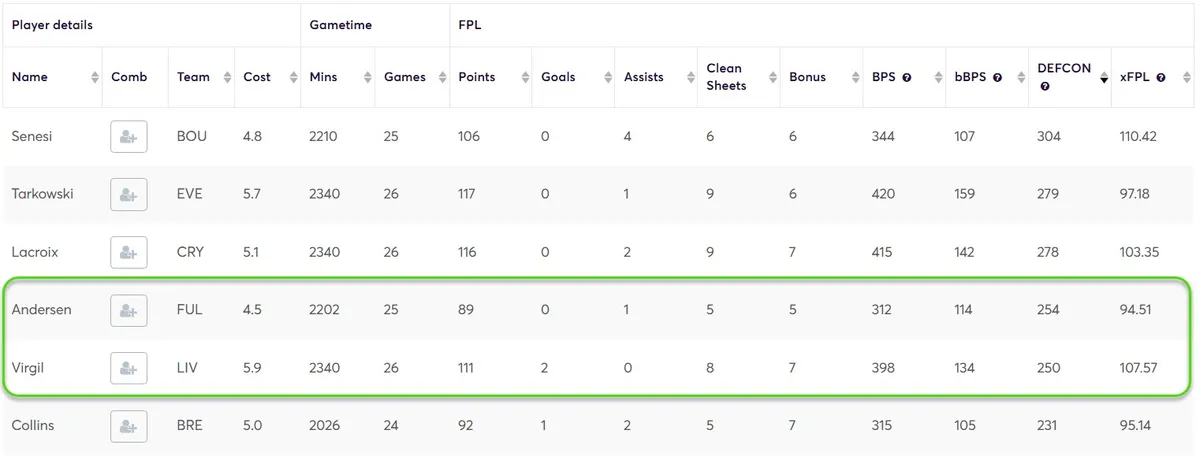1200x456 pixels.
Task: Open xFPL info question mark icon
Action: pyautogui.click(x=1161, y=78)
